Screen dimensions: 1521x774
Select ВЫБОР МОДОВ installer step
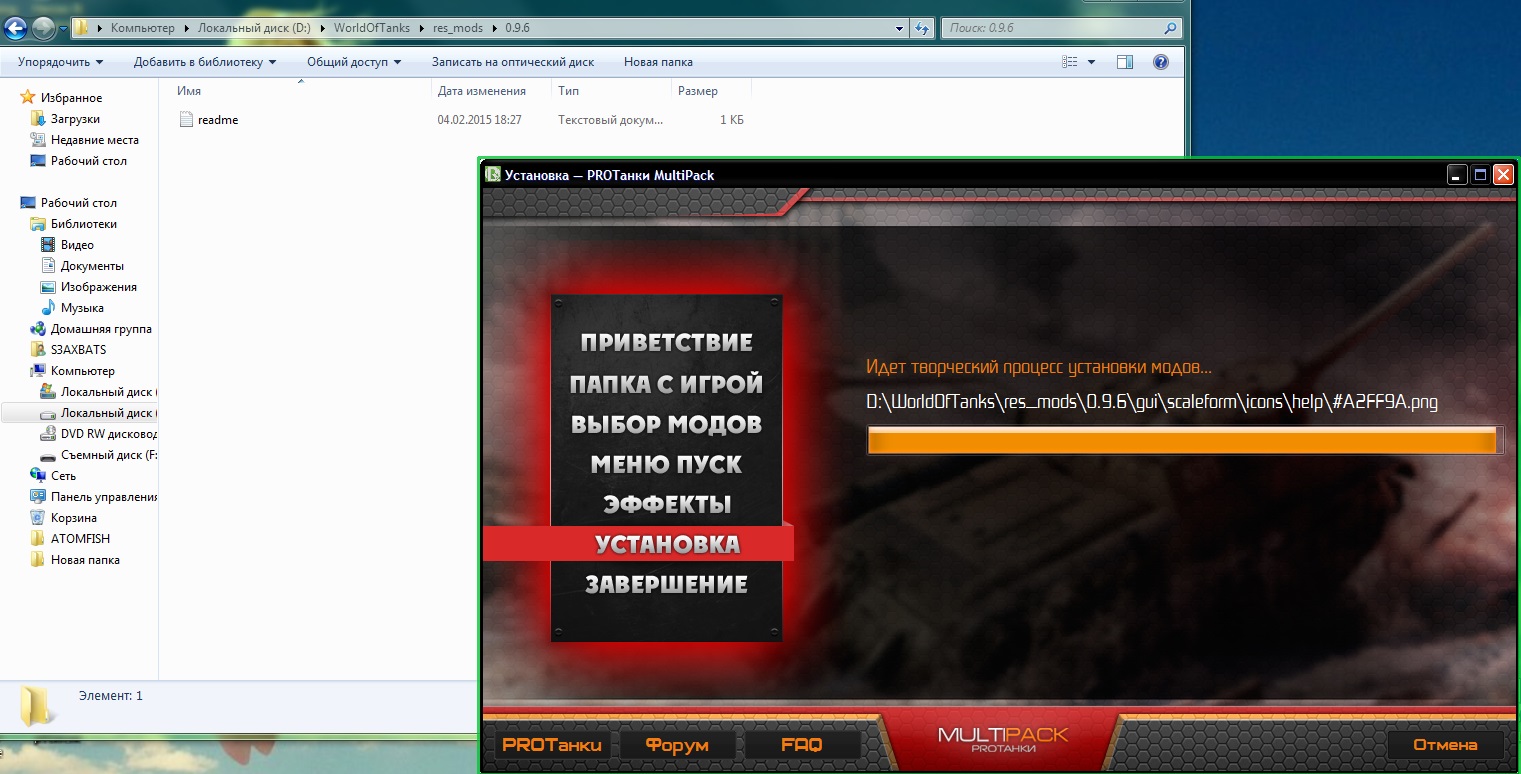pos(666,424)
